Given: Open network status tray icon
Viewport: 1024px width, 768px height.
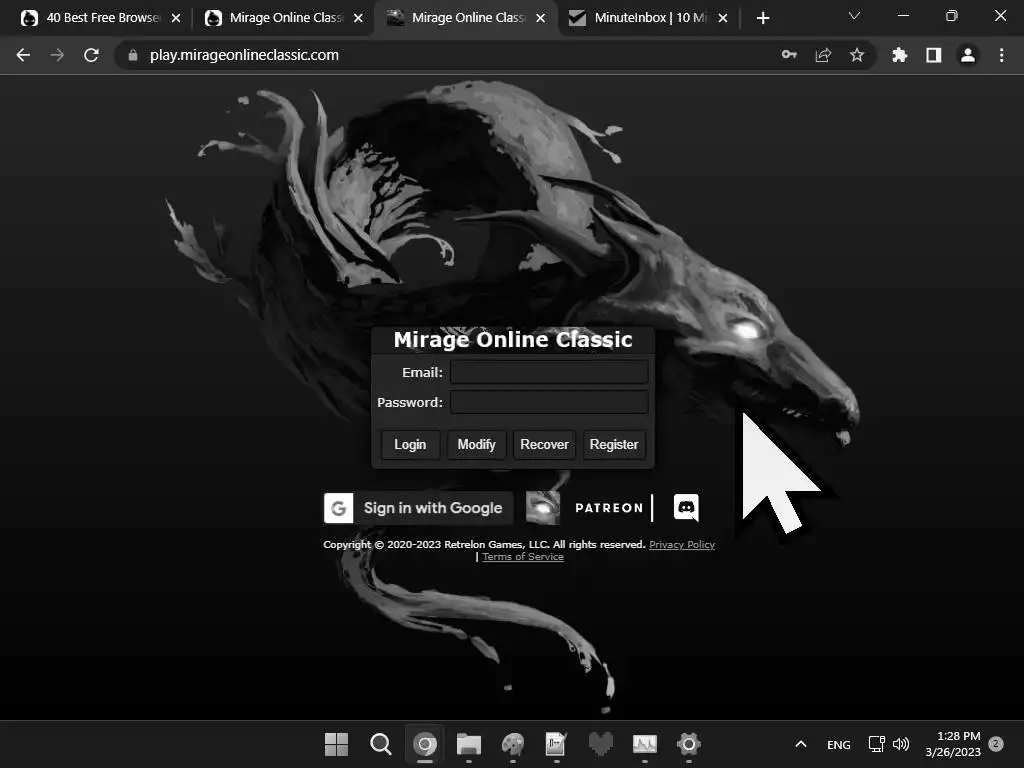Looking at the screenshot, I should coord(876,744).
